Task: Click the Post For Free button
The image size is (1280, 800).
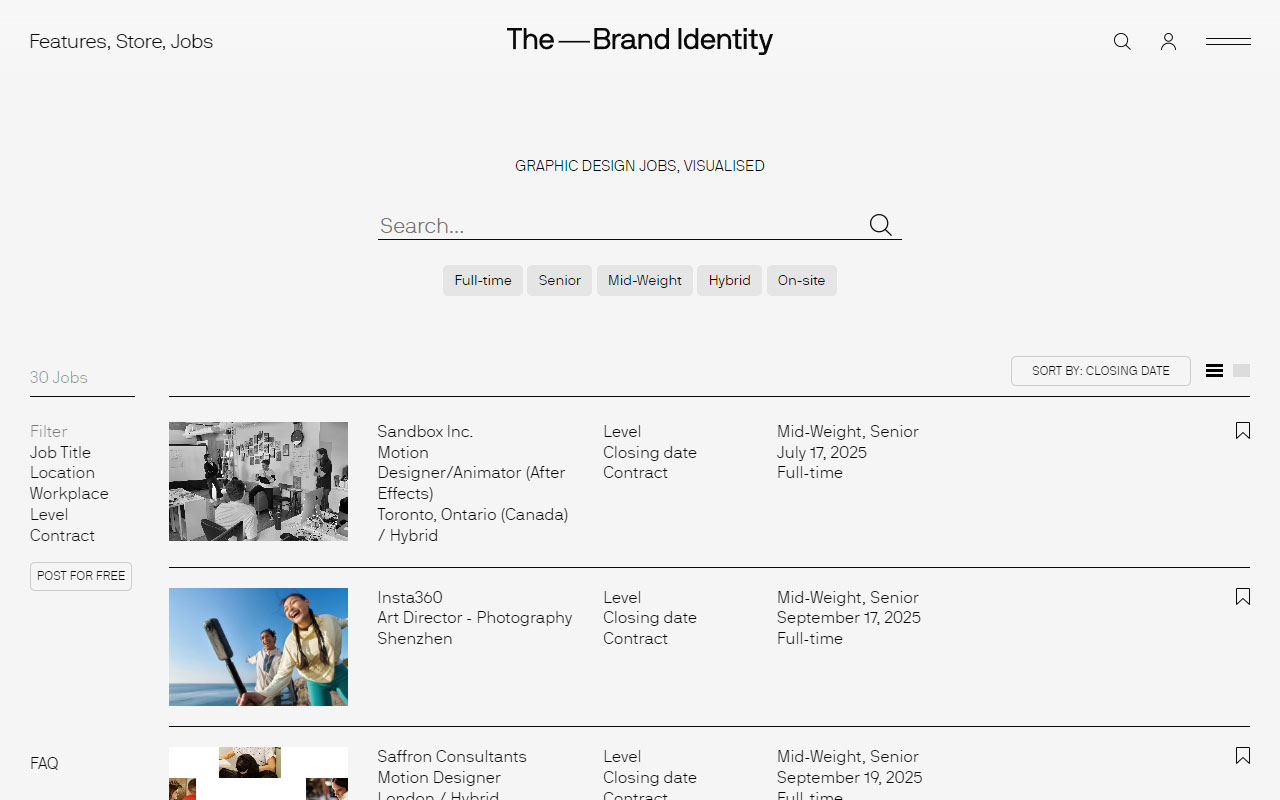Action: [x=80, y=576]
